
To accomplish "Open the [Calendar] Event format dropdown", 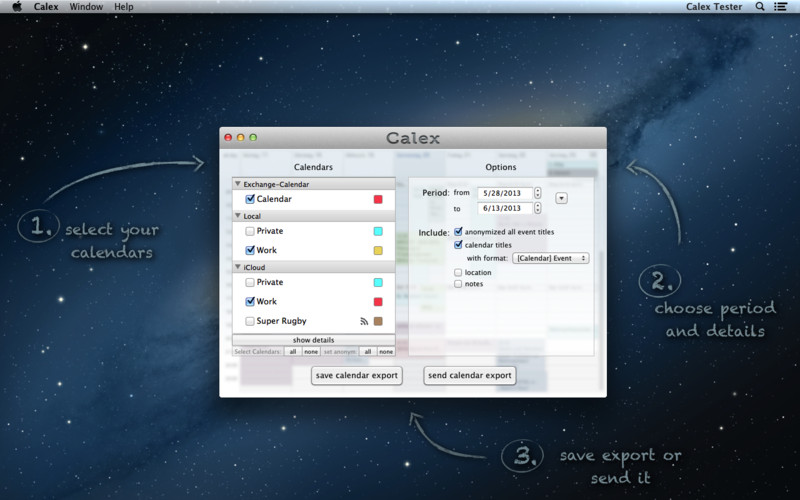I will tap(551, 258).
